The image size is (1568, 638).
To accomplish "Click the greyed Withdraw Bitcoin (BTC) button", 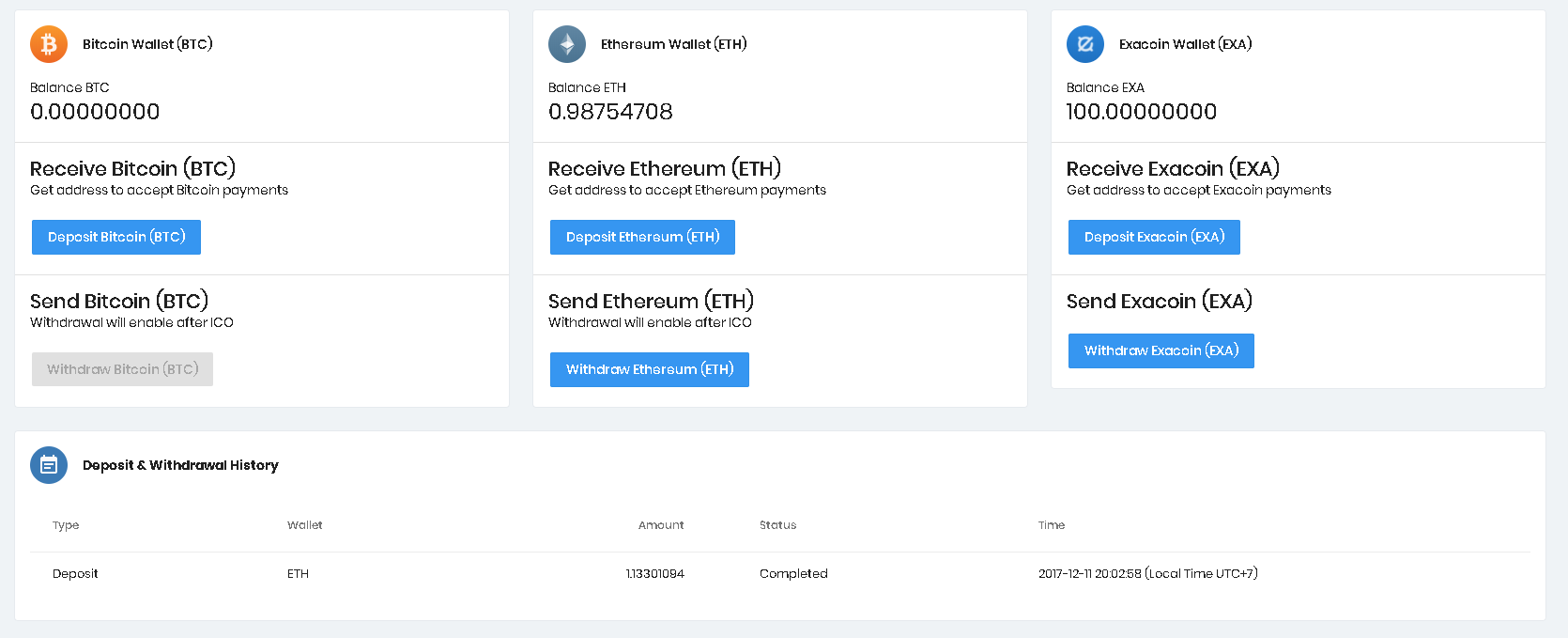I will tap(122, 369).
